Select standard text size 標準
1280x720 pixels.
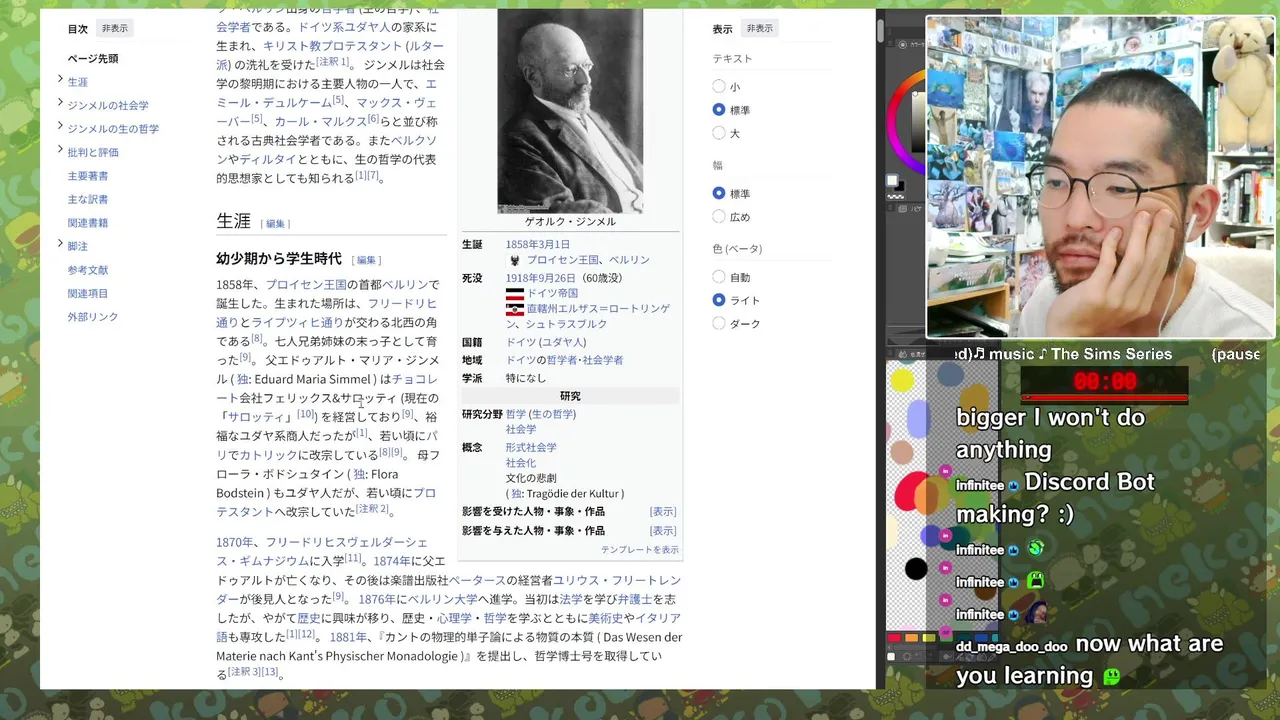[x=719, y=110]
